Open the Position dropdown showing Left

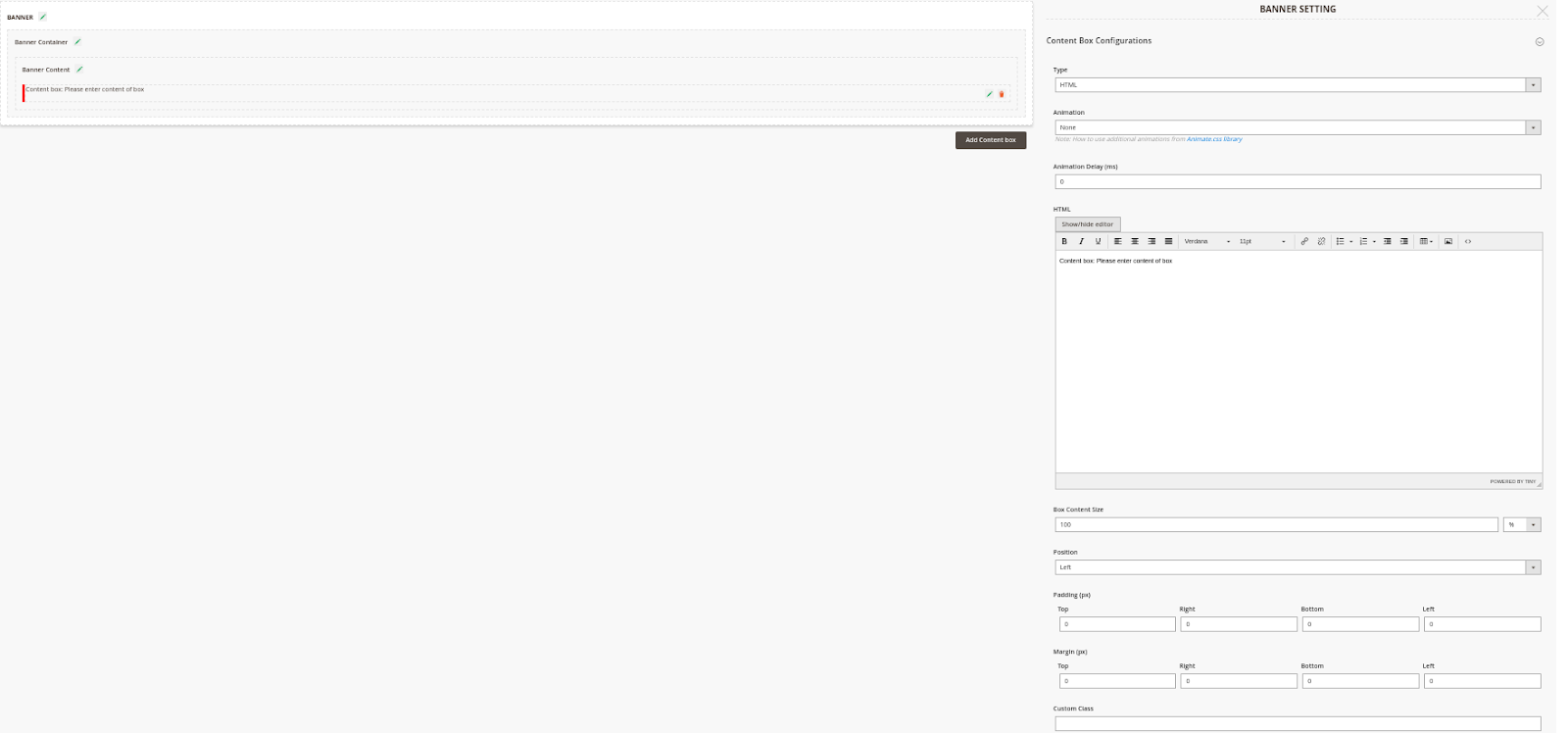(1298, 567)
